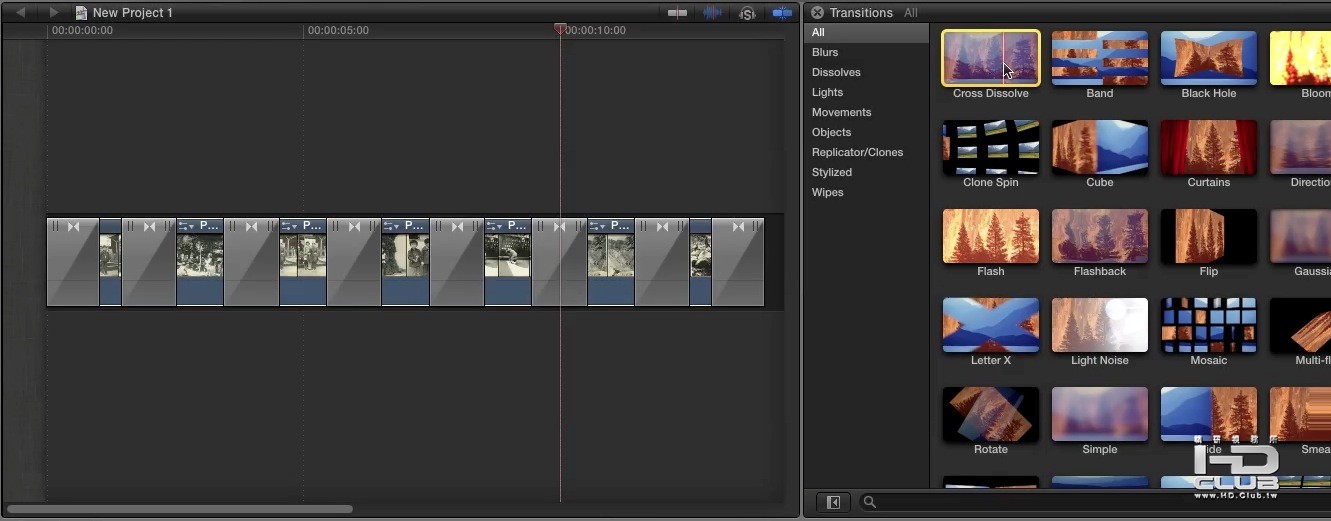The image size is (1331, 521).
Task: Click the Transitions panel title
Action: click(861, 13)
